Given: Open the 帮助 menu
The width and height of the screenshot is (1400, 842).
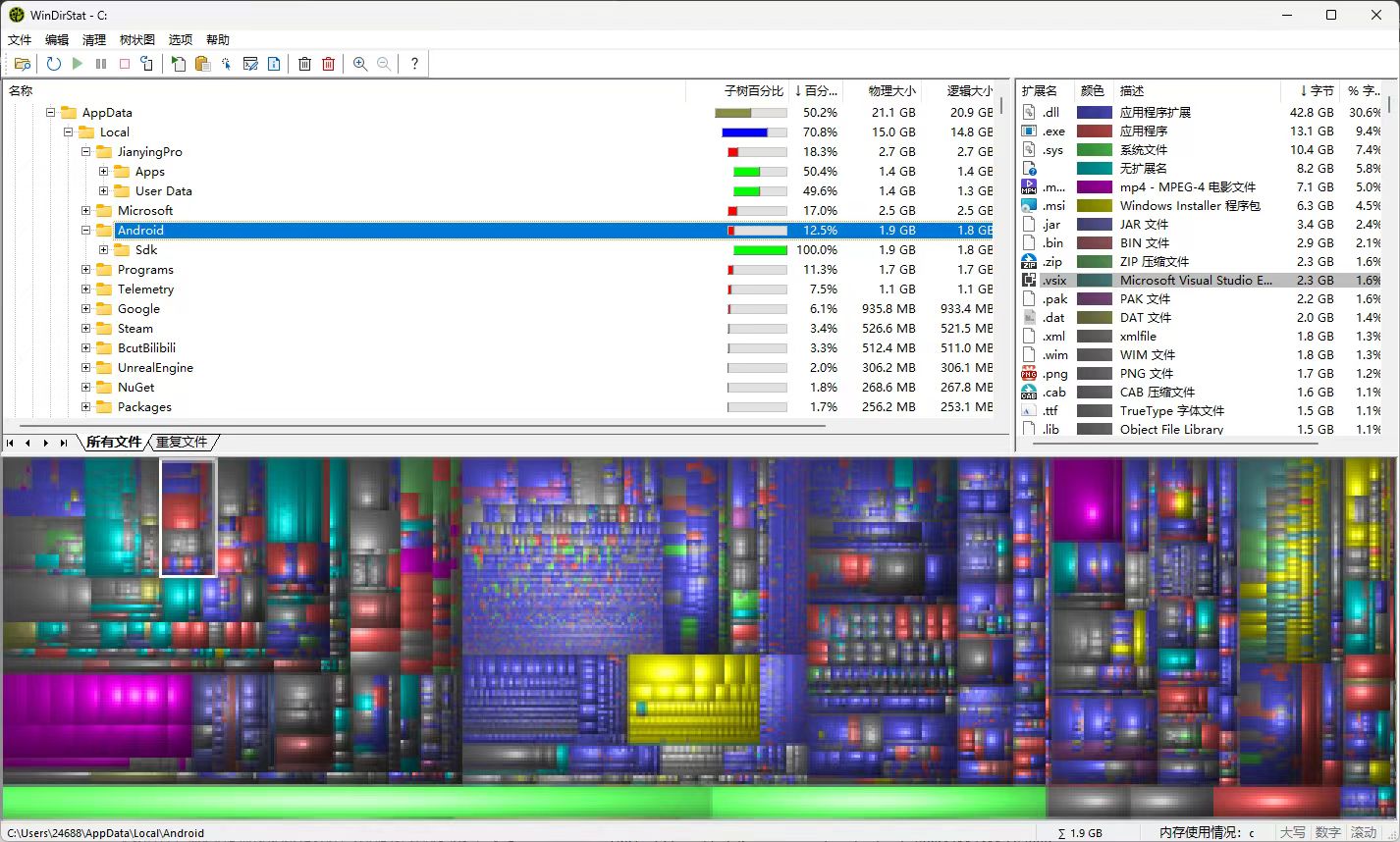Looking at the screenshot, I should 218,40.
